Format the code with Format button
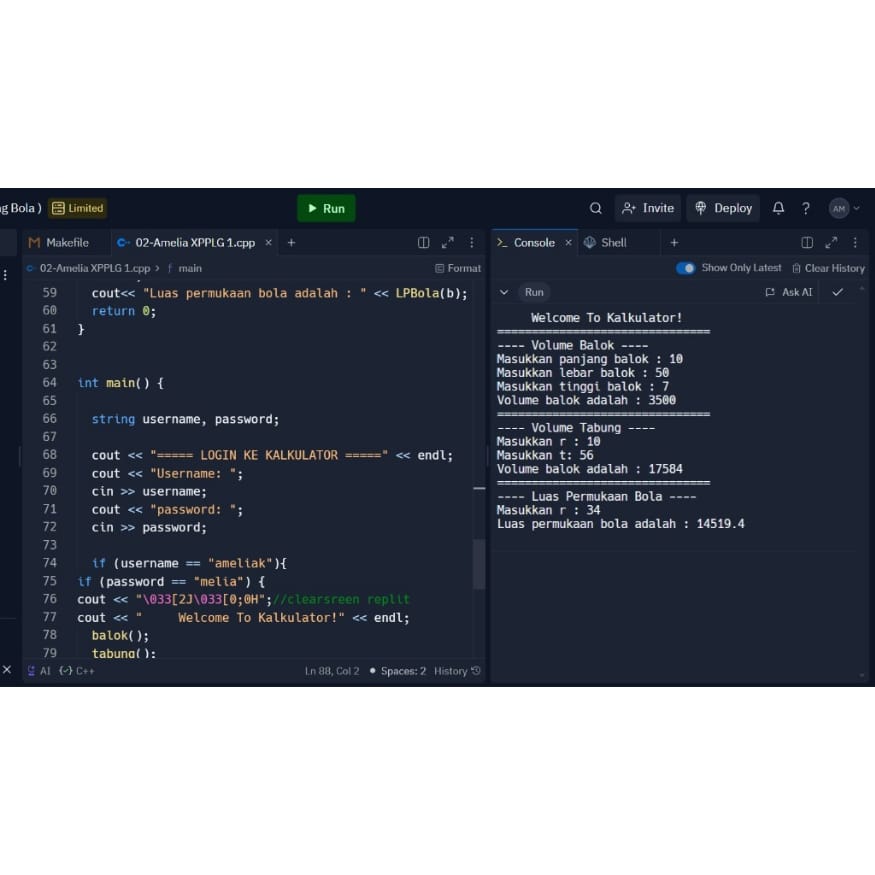 pos(458,268)
